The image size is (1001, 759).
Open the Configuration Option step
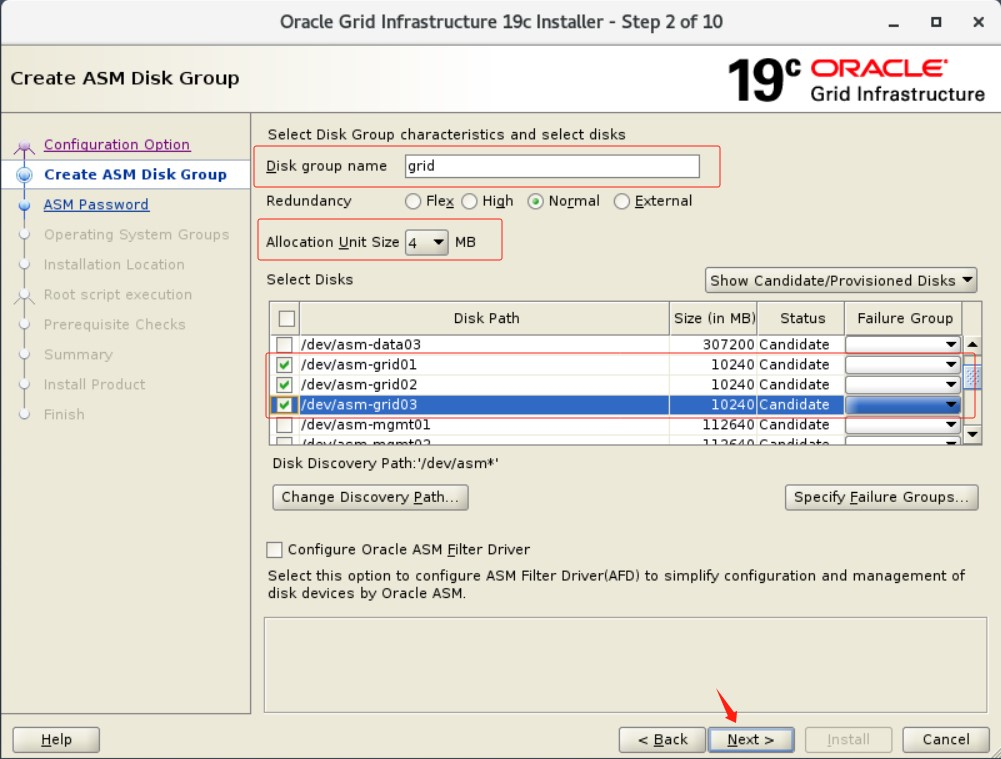pos(117,144)
